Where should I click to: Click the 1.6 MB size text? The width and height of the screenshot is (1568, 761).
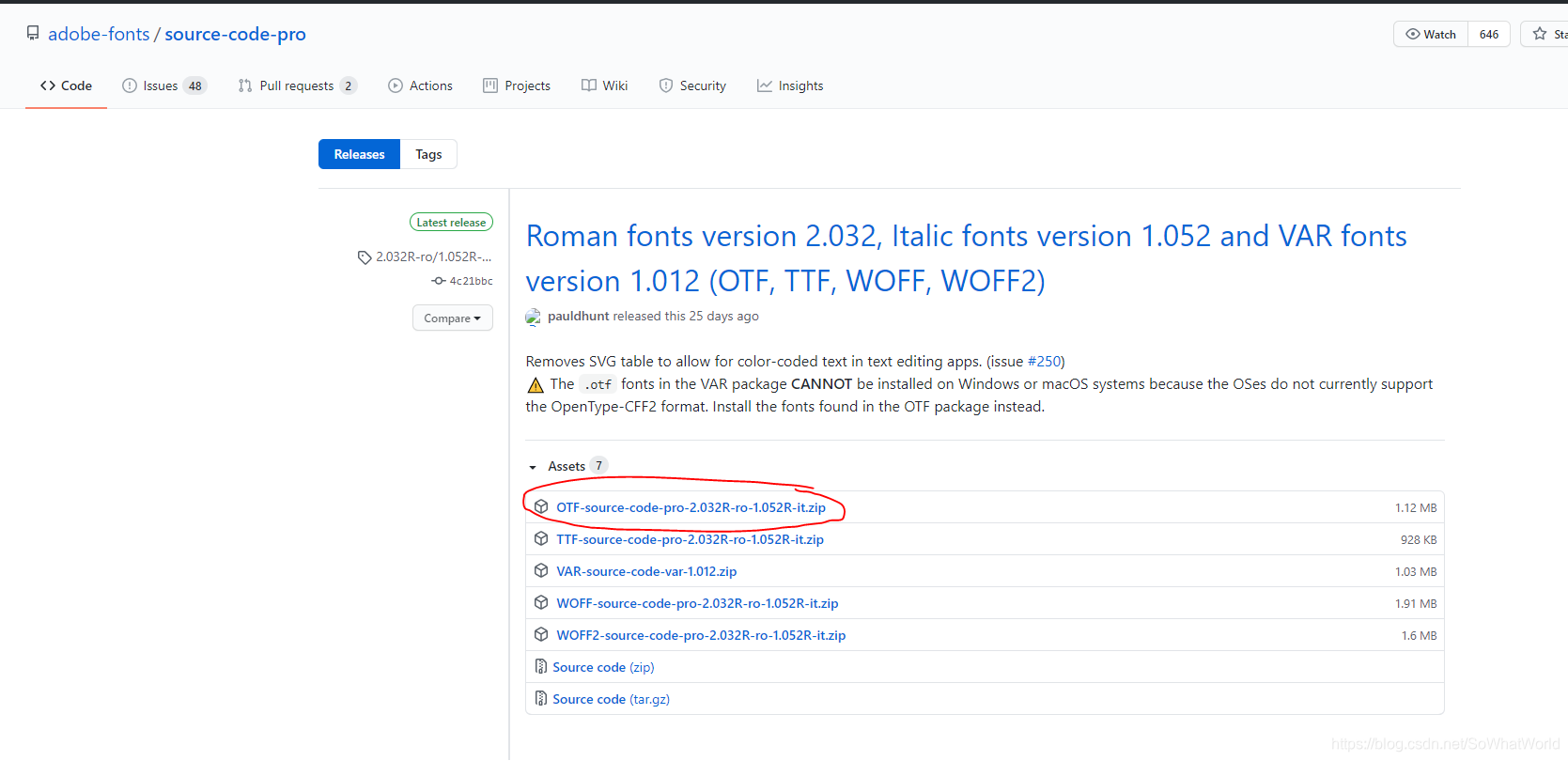[x=1420, y=635]
